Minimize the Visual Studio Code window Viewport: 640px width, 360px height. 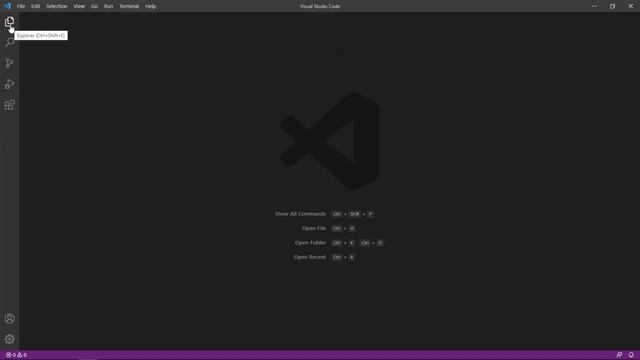[x=594, y=6]
